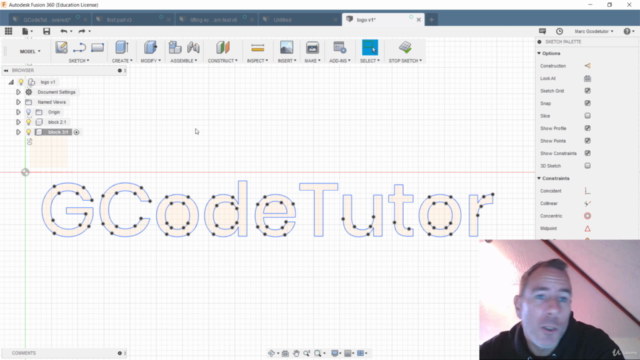Click the activate radio button beside block 3:1
This screenshot has height=360, width=640.
76,132
